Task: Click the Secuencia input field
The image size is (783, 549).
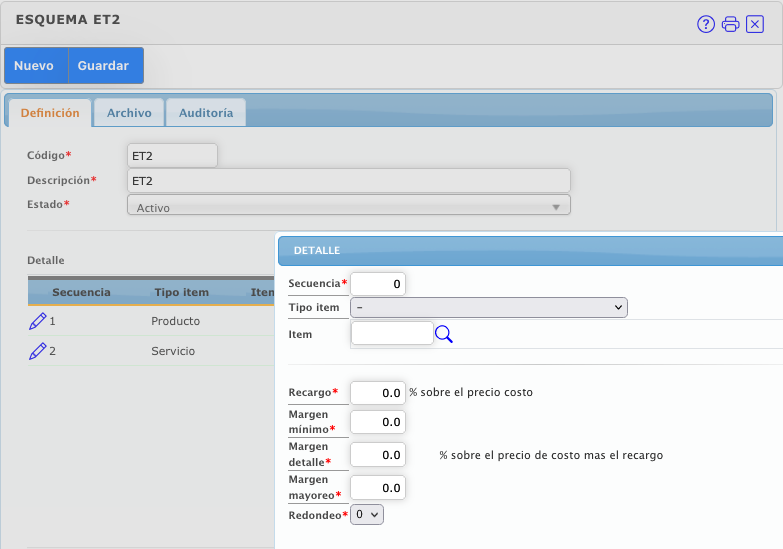Action: pyautogui.click(x=378, y=284)
